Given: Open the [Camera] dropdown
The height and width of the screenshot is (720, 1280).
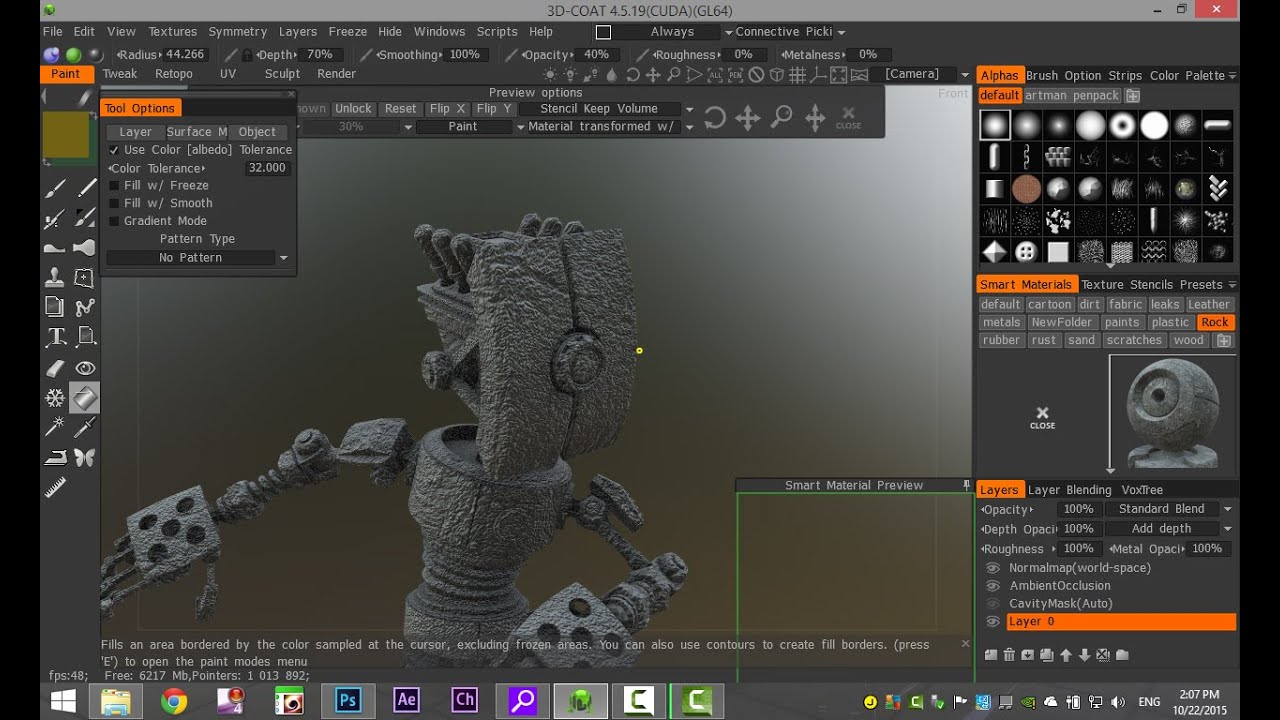Looking at the screenshot, I should [920, 74].
